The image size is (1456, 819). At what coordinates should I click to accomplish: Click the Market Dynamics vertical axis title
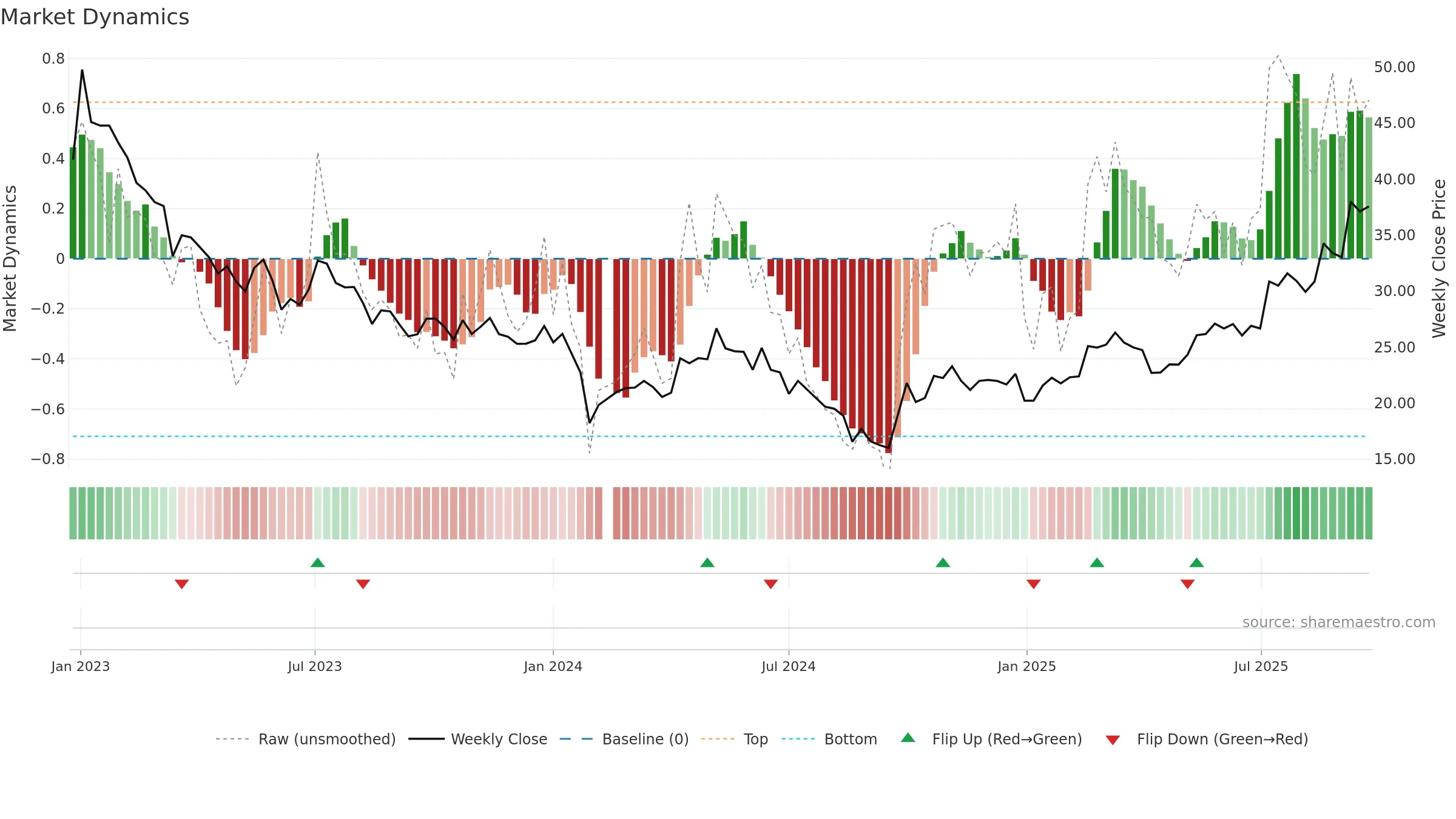(x=10, y=258)
